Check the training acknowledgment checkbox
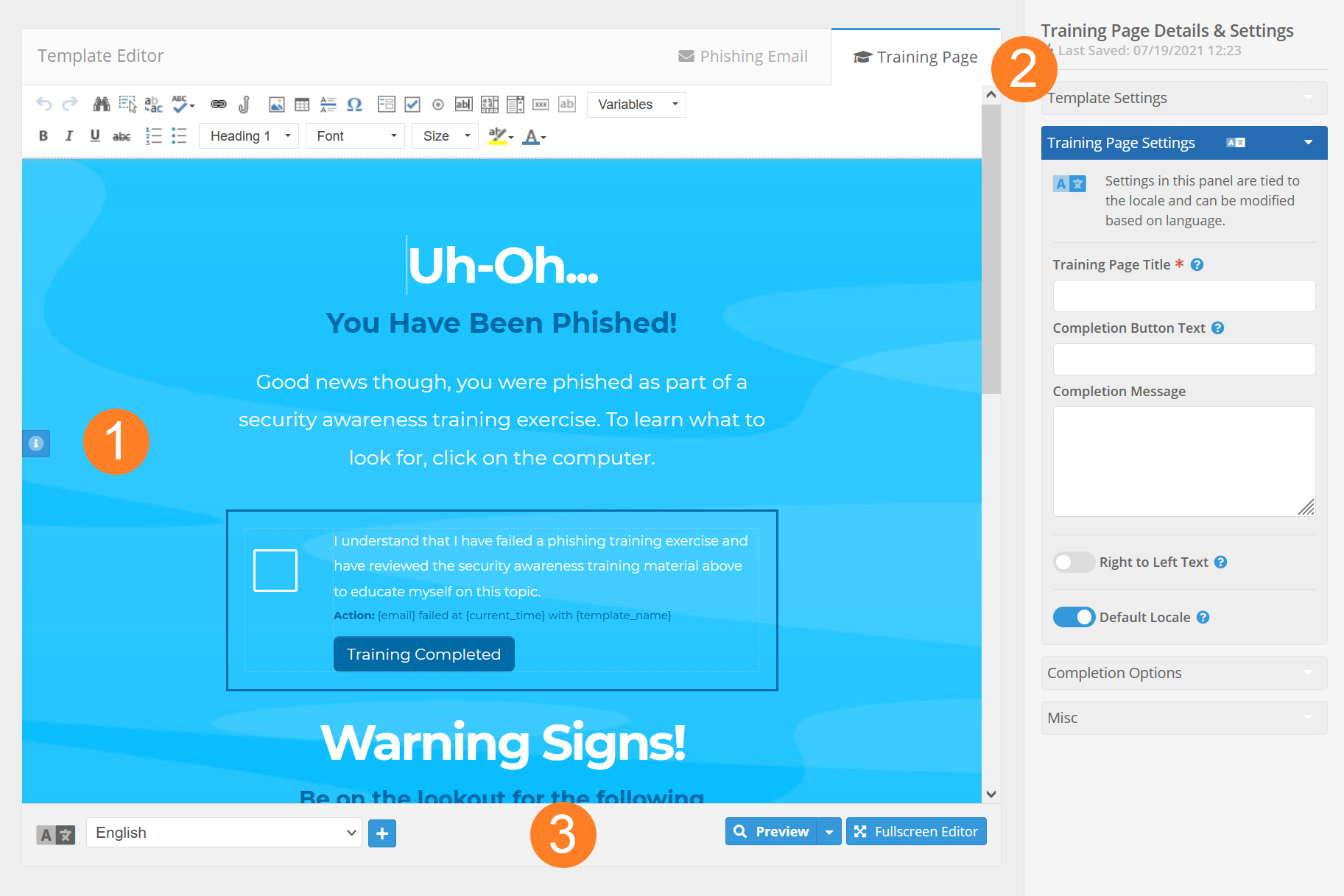Viewport: 1344px width, 896px height. 275,571
